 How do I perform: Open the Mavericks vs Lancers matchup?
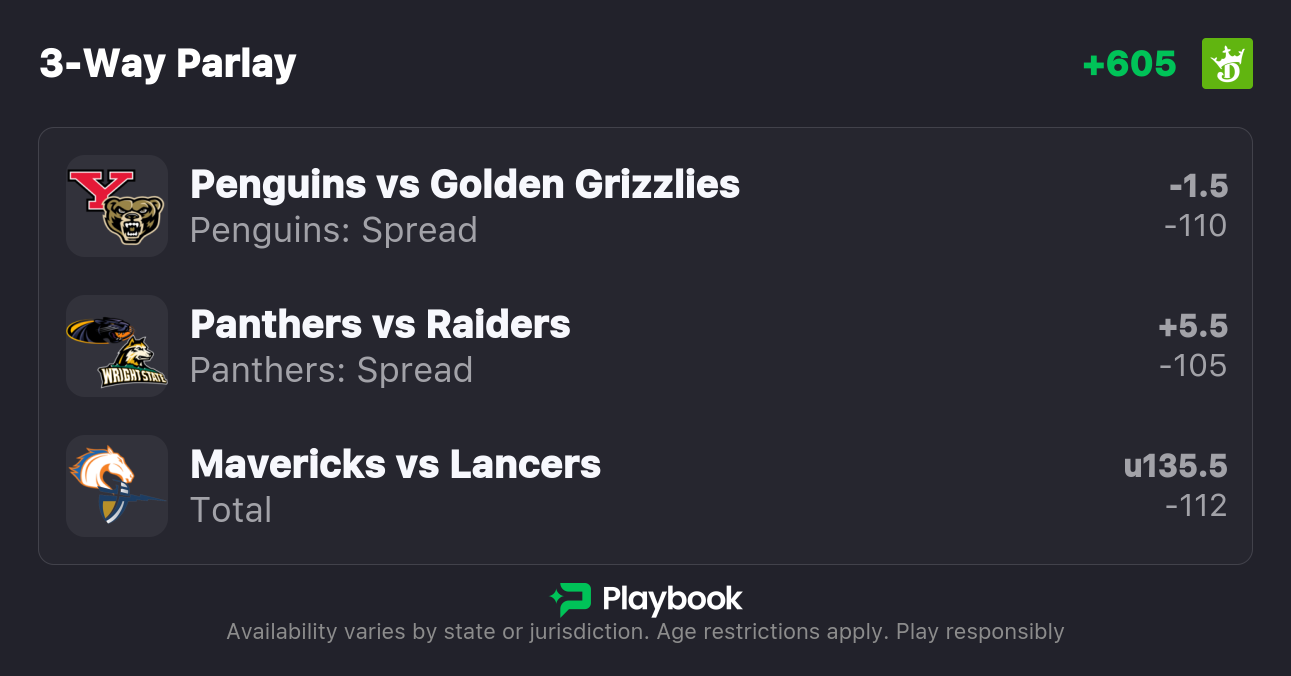click(395, 465)
